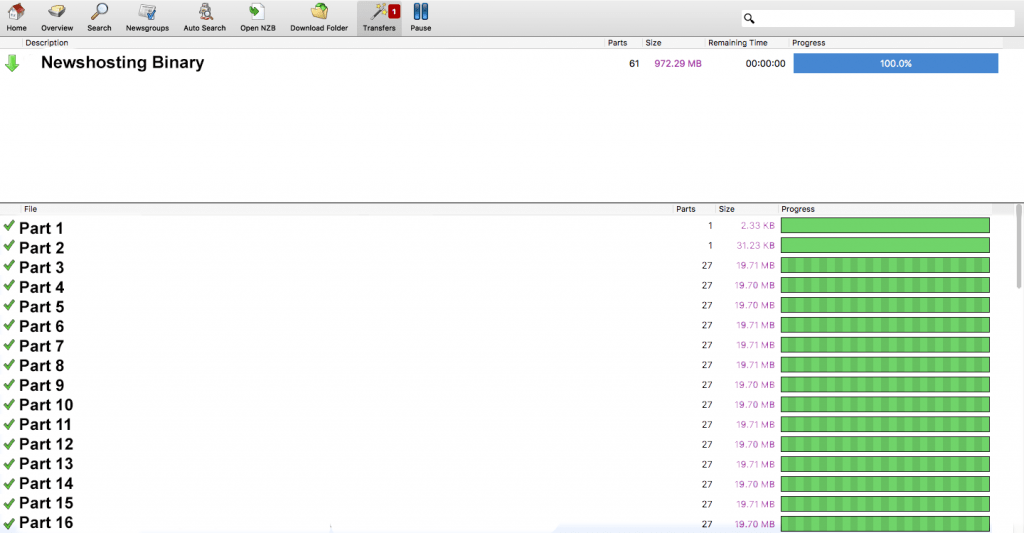The height and width of the screenshot is (533, 1024).
Task: Select the Newshosting Binary transfer row
Action: click(502, 63)
